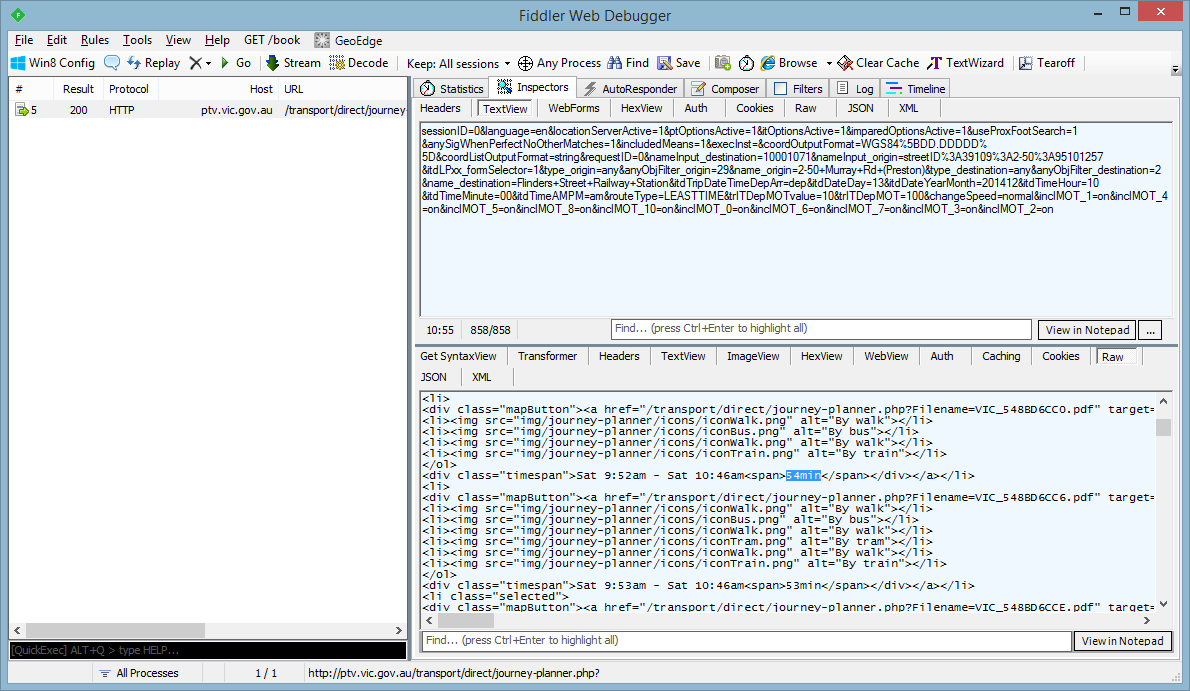Click the camera screenshot icon
Image resolution: width=1190 pixels, height=691 pixels.
click(x=722, y=63)
